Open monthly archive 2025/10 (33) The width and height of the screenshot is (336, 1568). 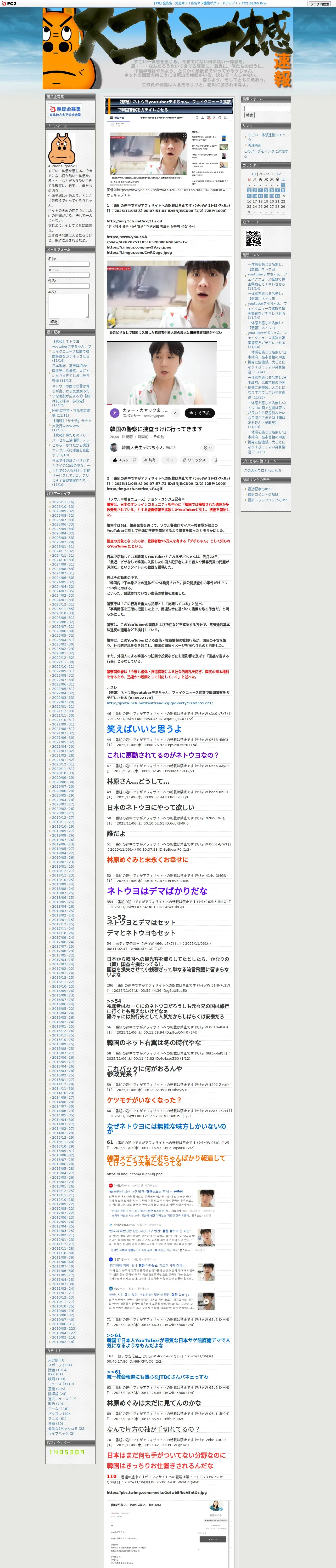pos(63,506)
